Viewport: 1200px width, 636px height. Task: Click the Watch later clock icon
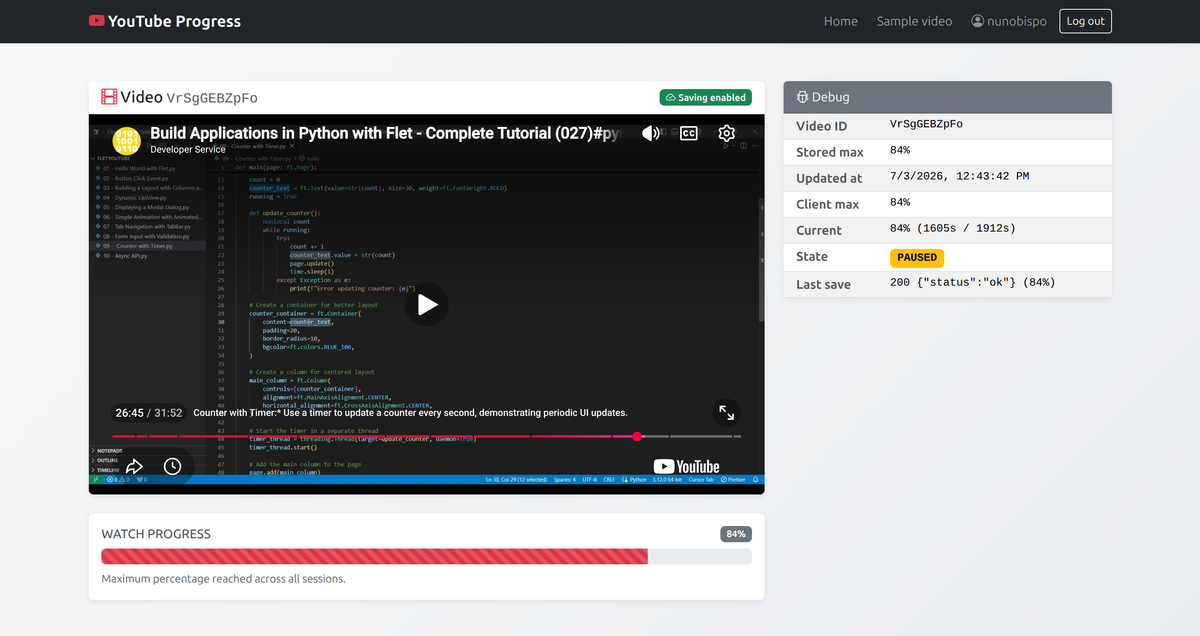[x=172, y=466]
